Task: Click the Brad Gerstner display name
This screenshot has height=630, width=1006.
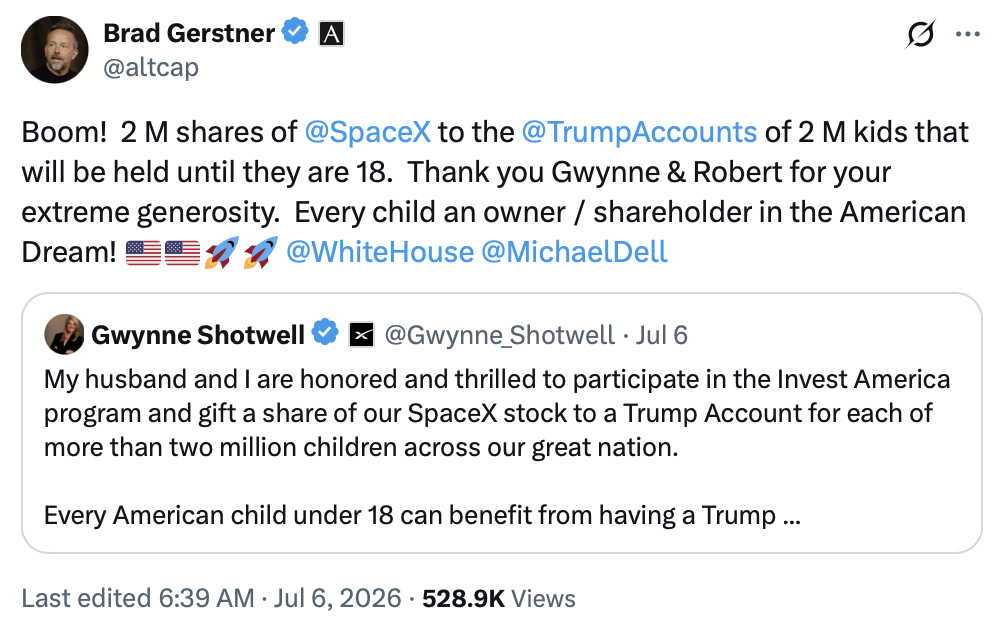Action: pos(189,33)
